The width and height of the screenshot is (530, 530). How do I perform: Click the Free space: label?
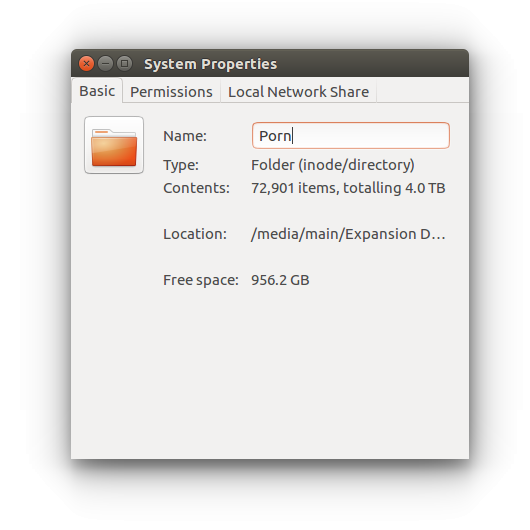coord(201,280)
